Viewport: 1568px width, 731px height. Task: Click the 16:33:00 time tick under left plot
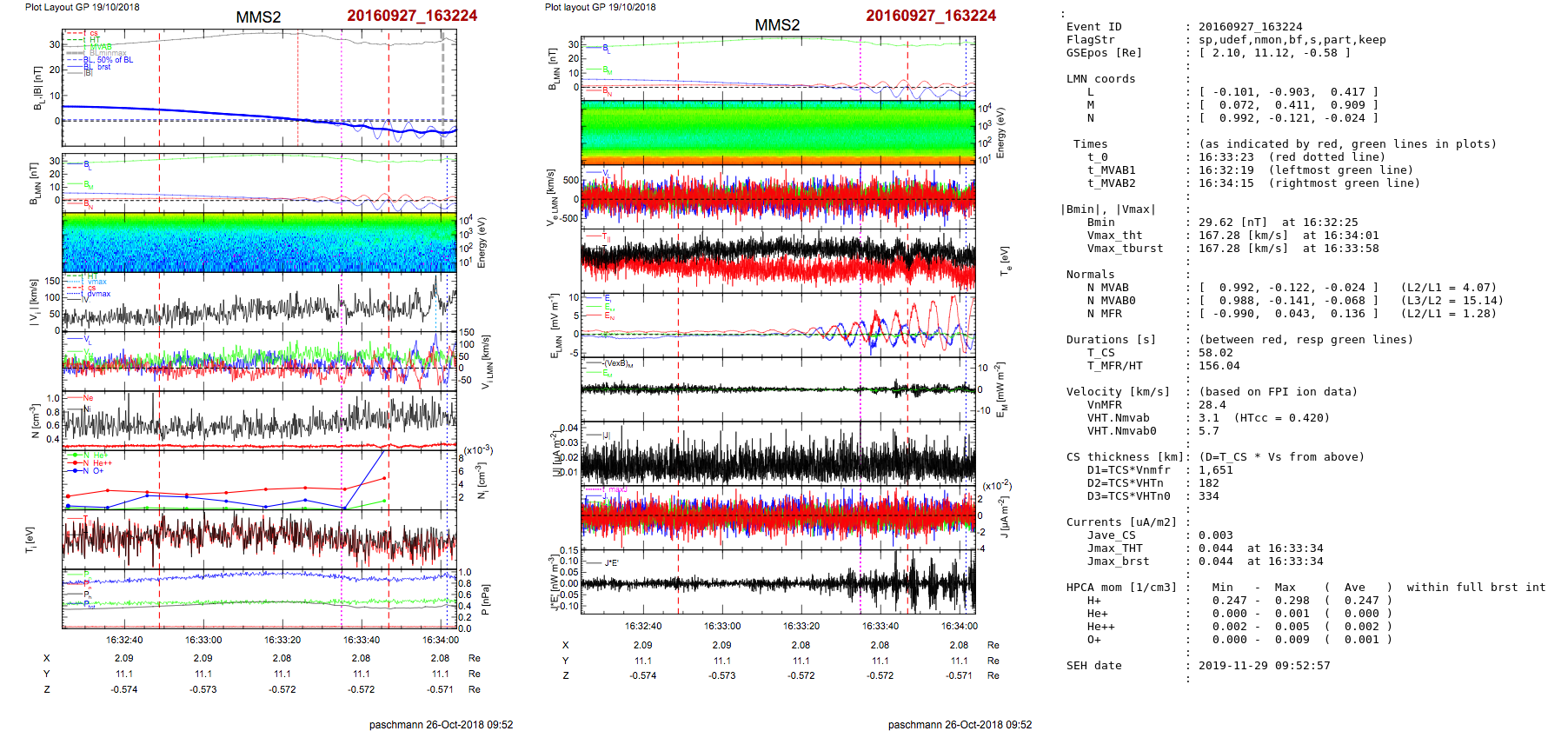coord(203,640)
